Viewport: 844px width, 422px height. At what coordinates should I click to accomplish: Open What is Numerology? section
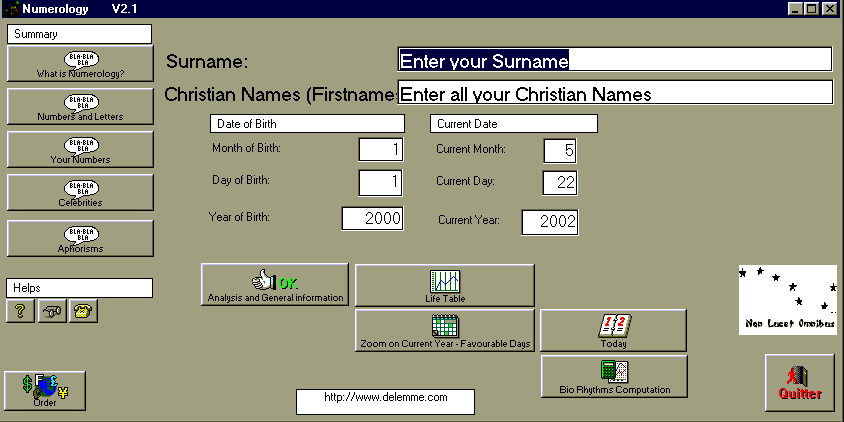(x=80, y=64)
